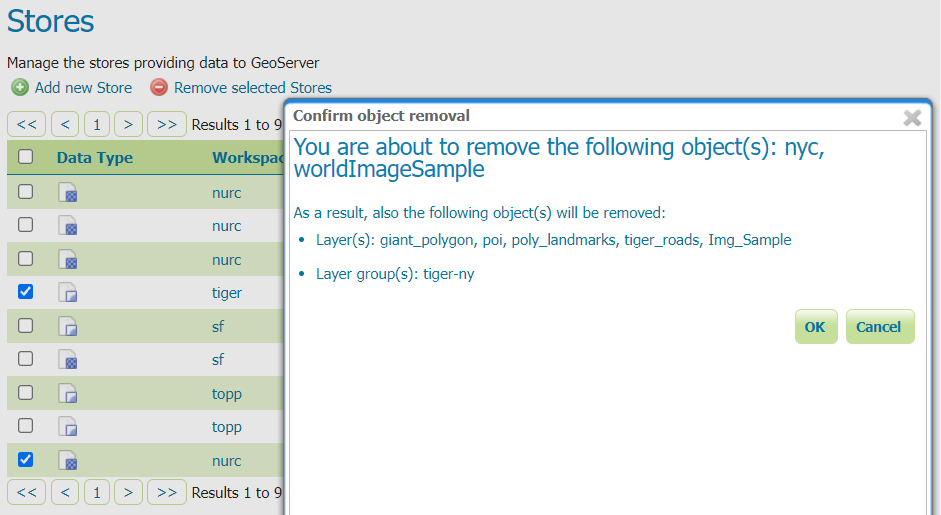Go to last page using bottom >> button
The image size is (941, 515).
167,493
